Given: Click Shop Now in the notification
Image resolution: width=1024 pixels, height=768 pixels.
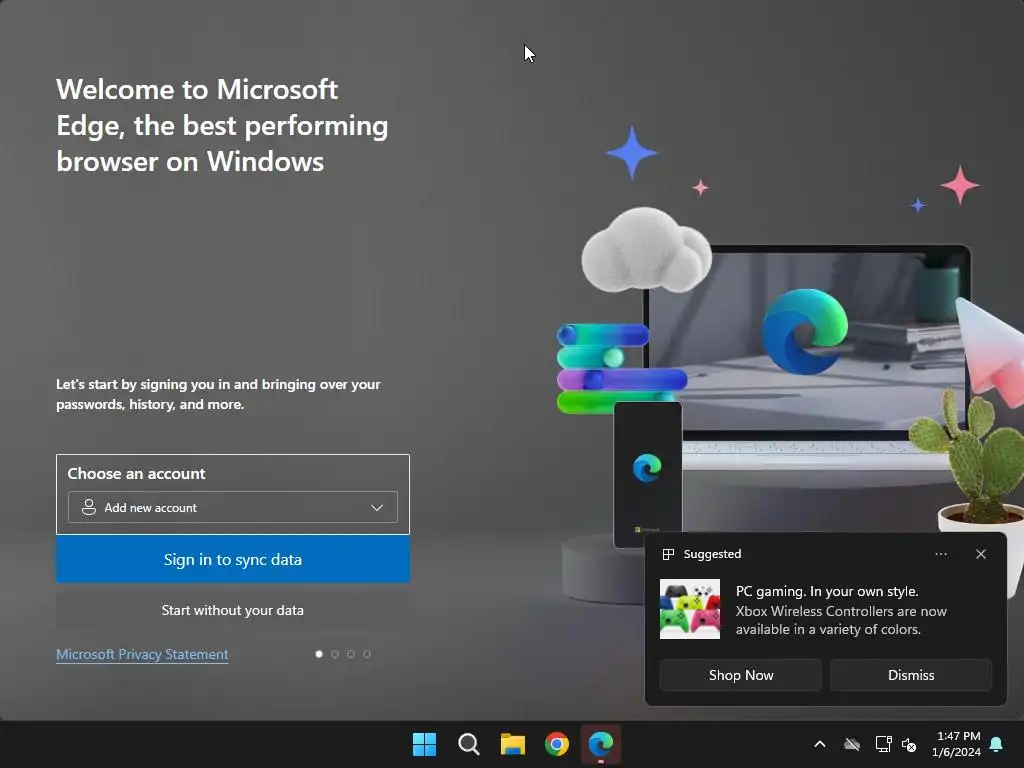Looking at the screenshot, I should click(x=741, y=675).
